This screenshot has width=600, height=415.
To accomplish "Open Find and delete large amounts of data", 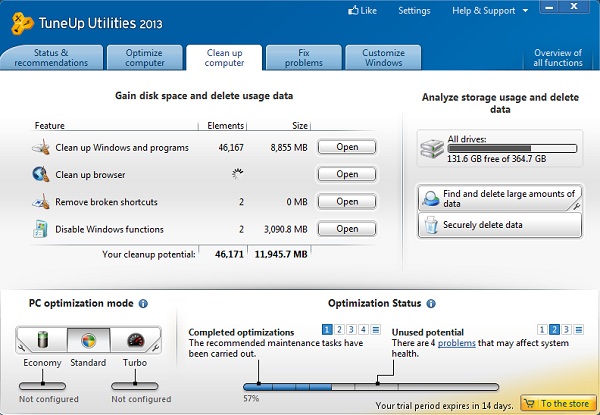I will [x=499, y=198].
